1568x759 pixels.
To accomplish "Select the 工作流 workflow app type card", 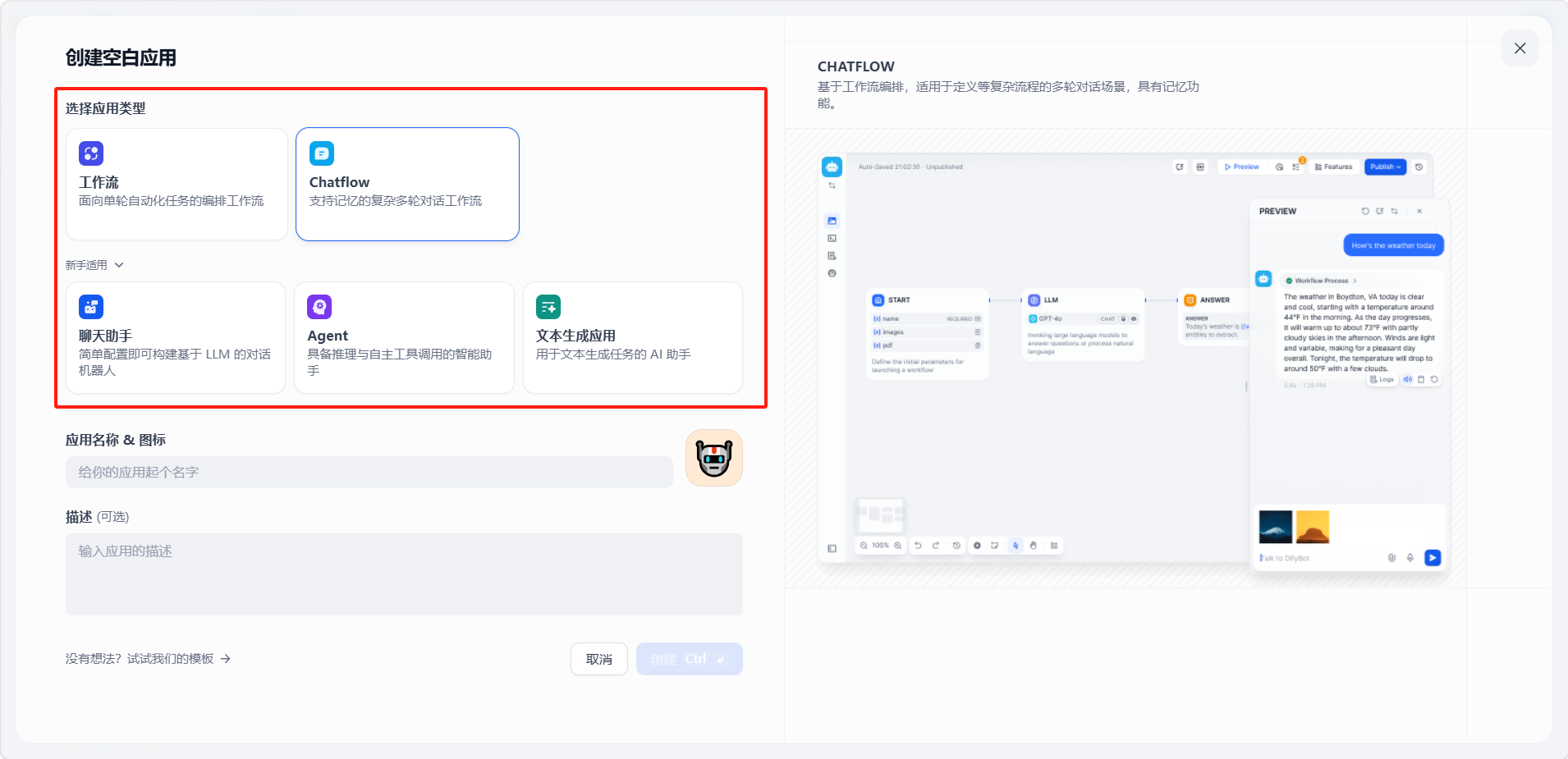I will (176, 184).
